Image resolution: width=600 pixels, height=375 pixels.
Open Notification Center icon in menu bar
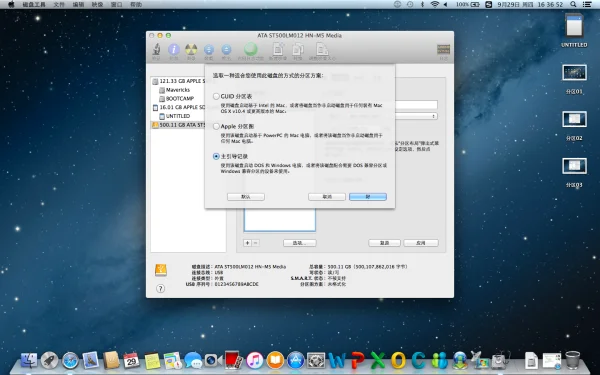[x=587, y=5]
